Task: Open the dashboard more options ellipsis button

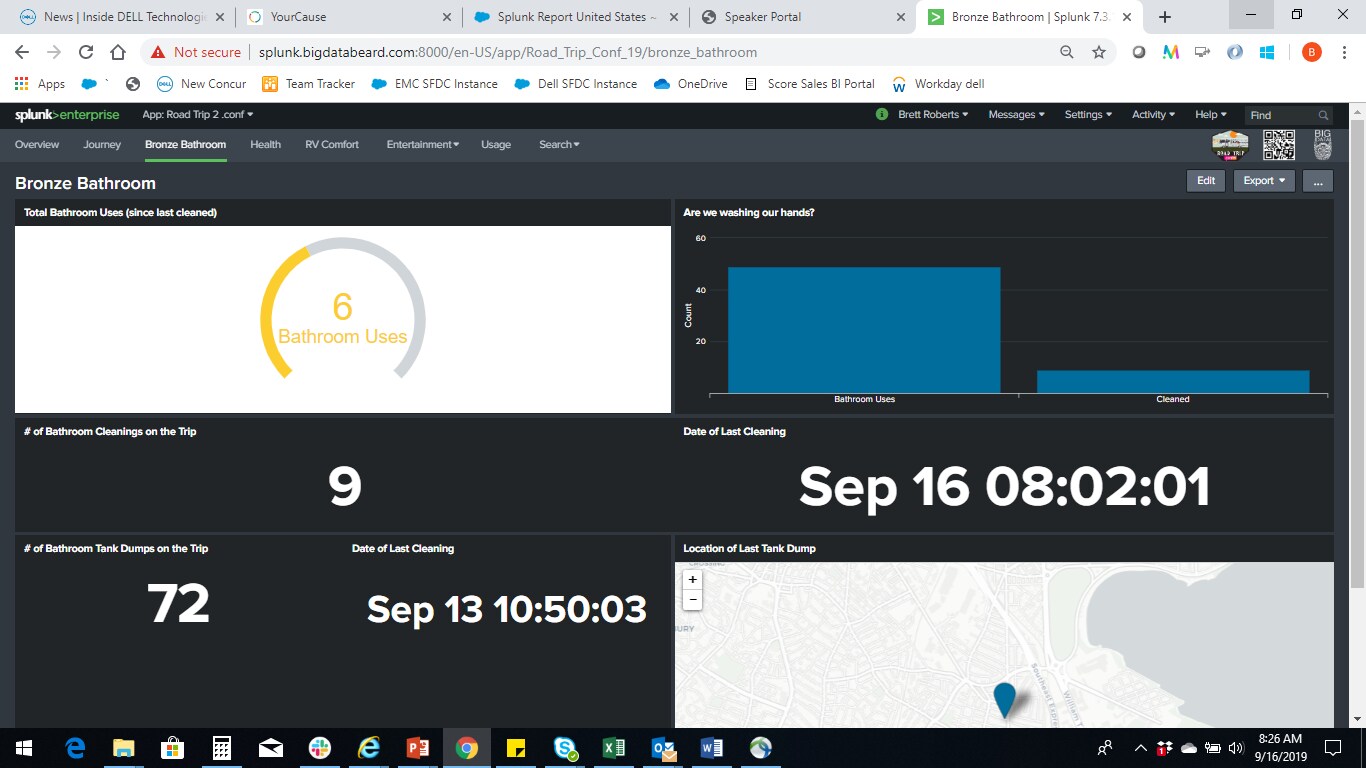Action: coord(1318,181)
